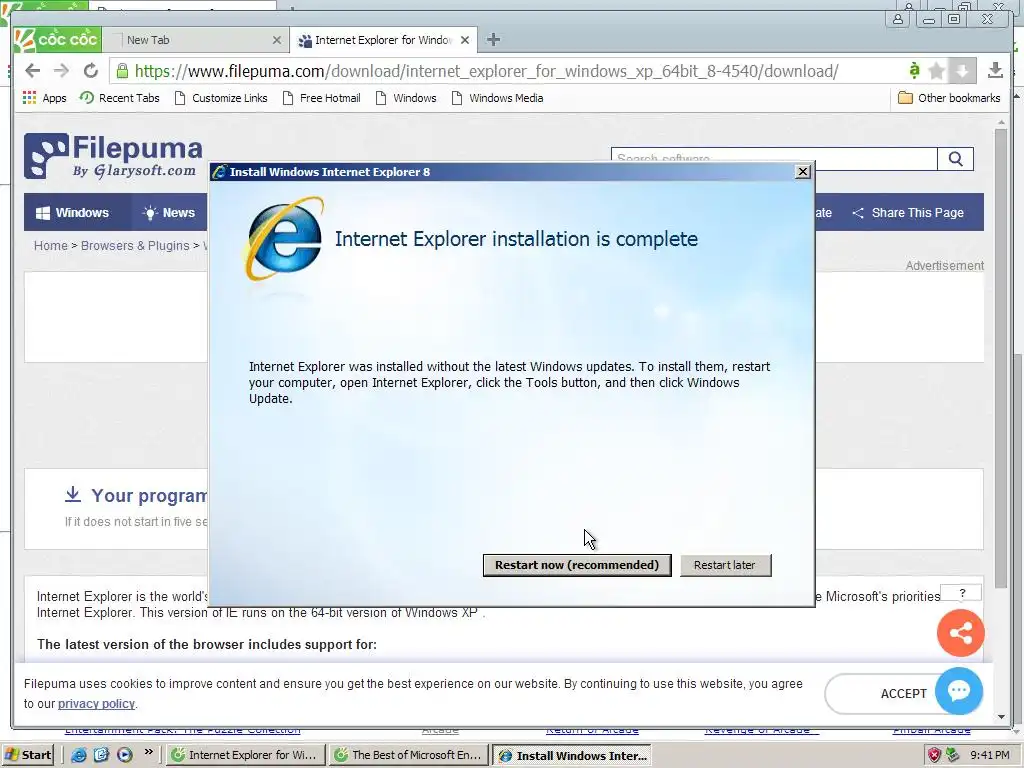Open the Recent Tabs bookmark

tap(120, 98)
